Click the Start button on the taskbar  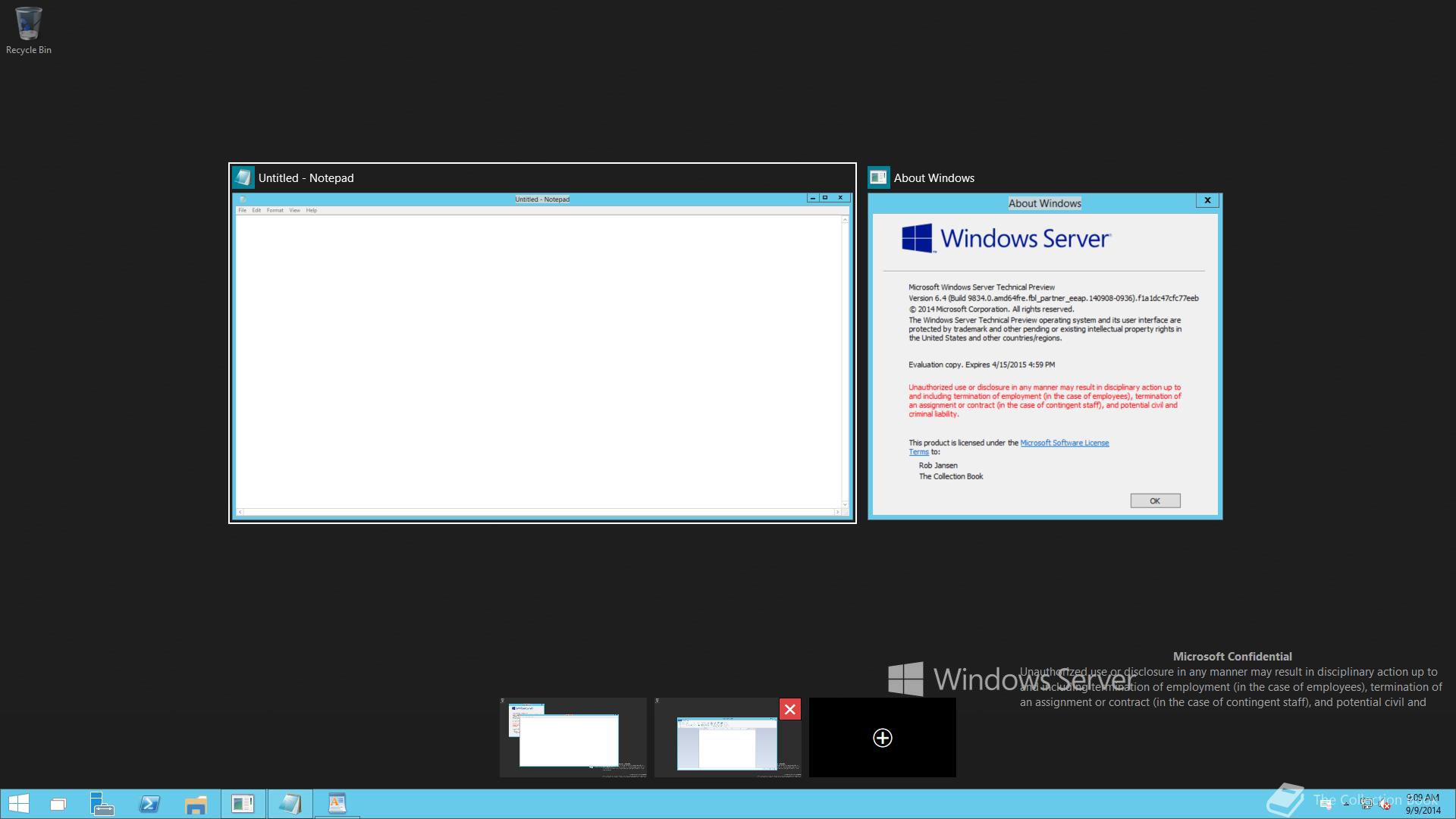(x=18, y=804)
